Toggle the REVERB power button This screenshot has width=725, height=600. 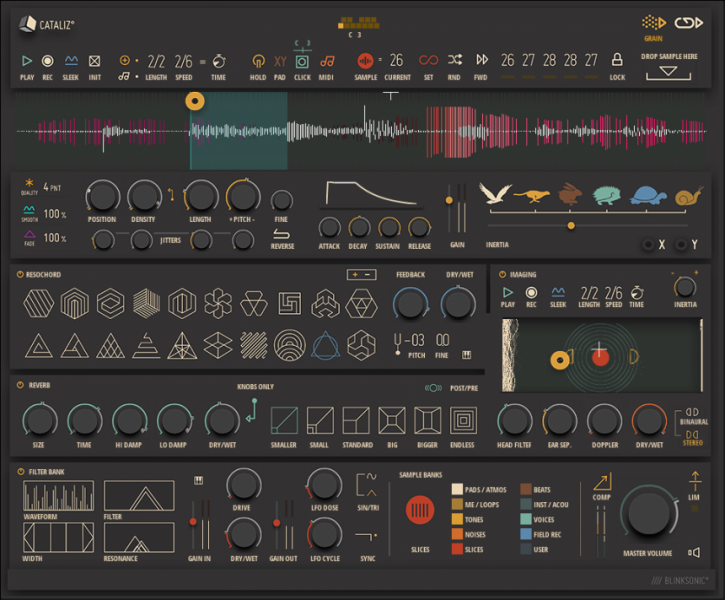20,385
